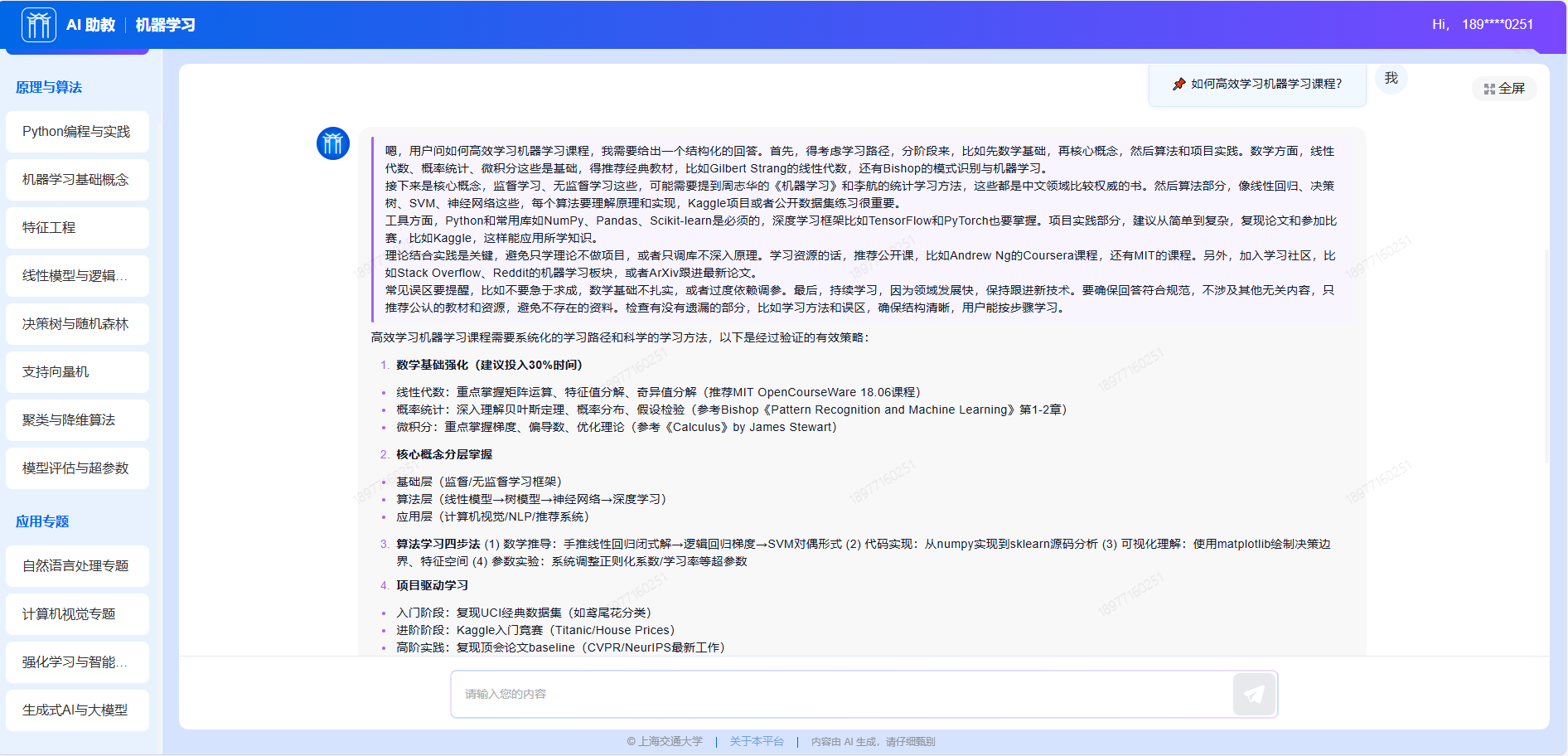This screenshot has height=756, width=1568.
Task: Open the 特征工程 topic
Action: point(77,228)
